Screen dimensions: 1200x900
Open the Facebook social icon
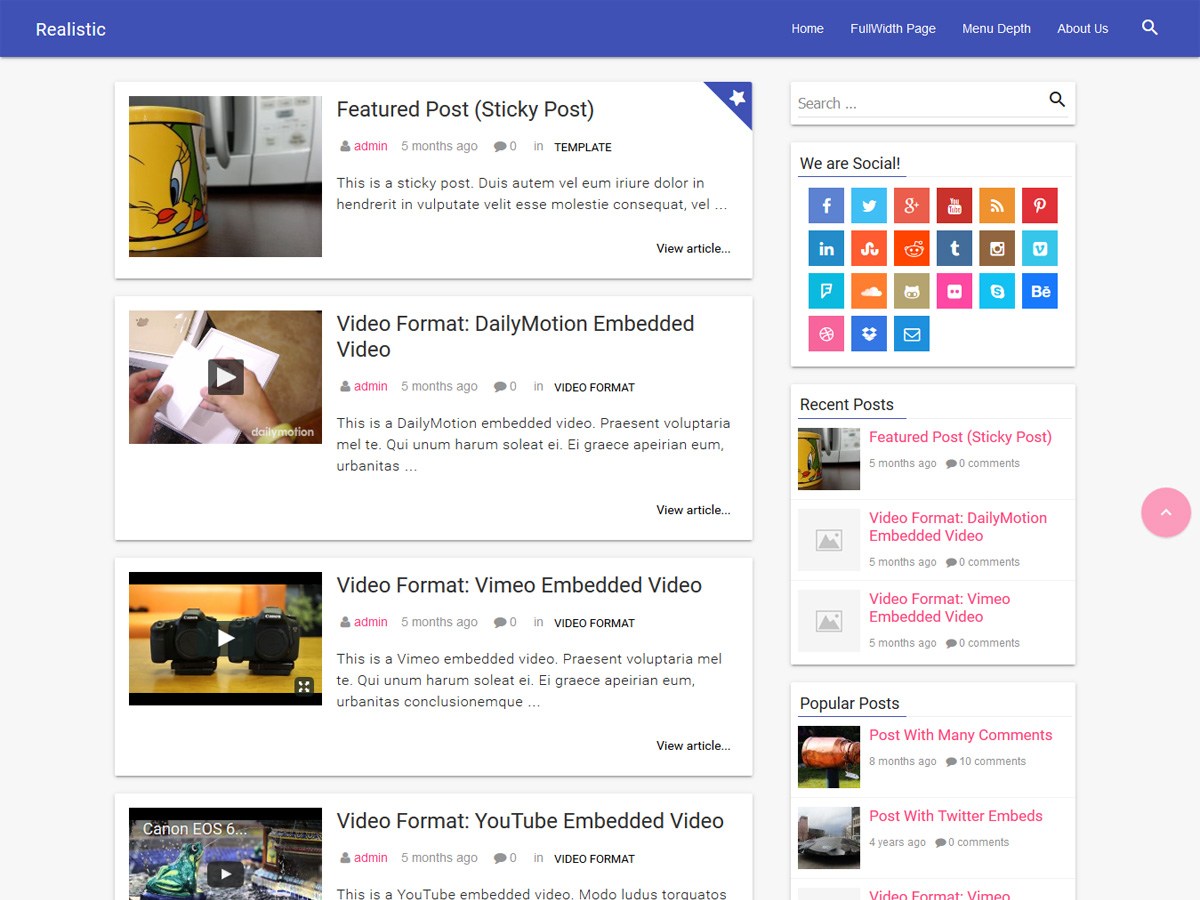pos(826,206)
